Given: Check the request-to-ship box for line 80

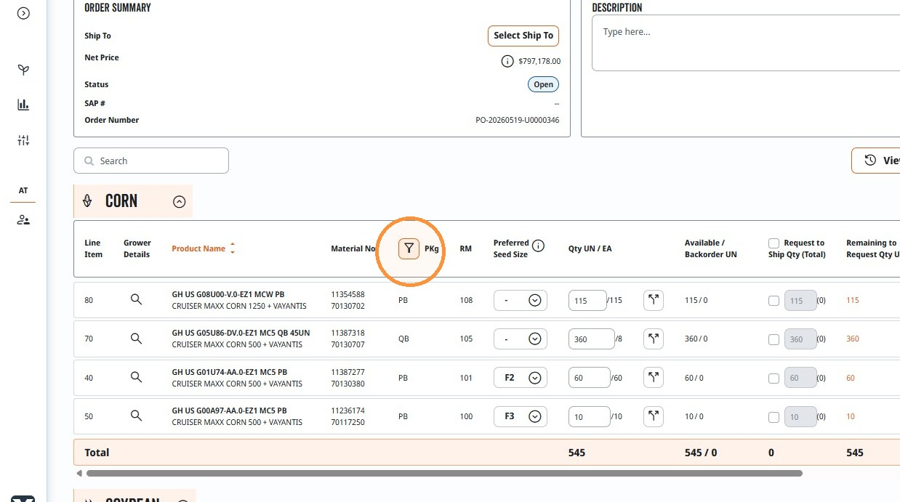Looking at the screenshot, I should tap(774, 301).
